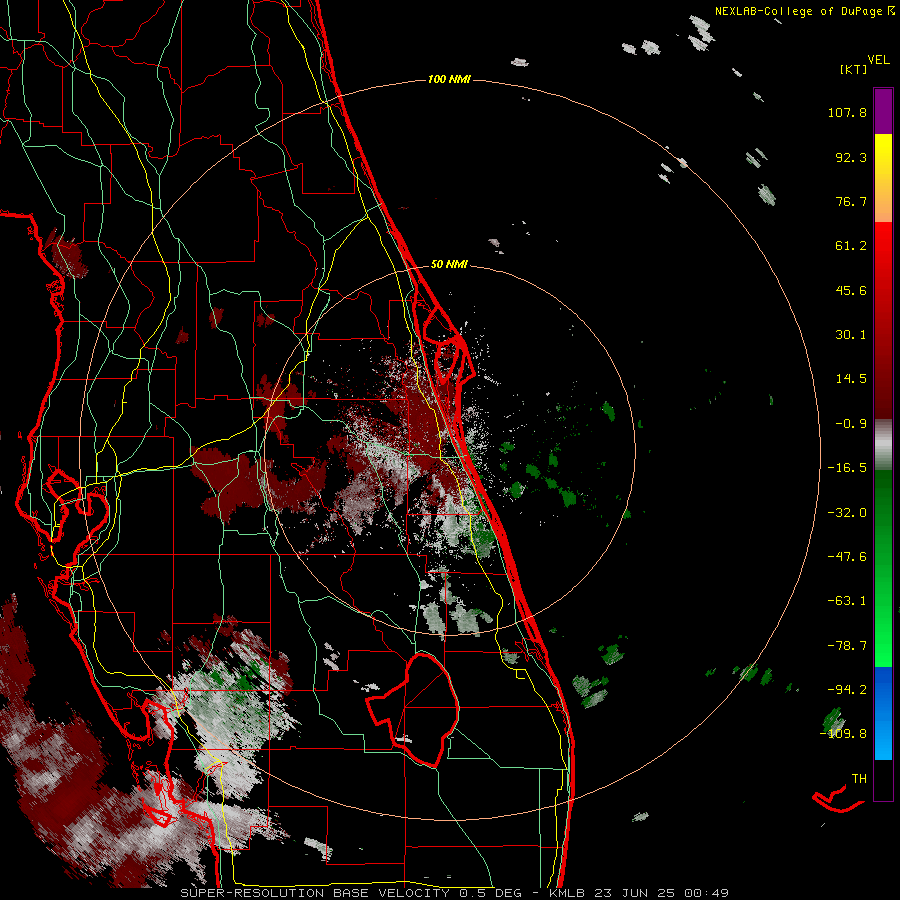Click the 92.3 velocity scale value

pos(851,157)
